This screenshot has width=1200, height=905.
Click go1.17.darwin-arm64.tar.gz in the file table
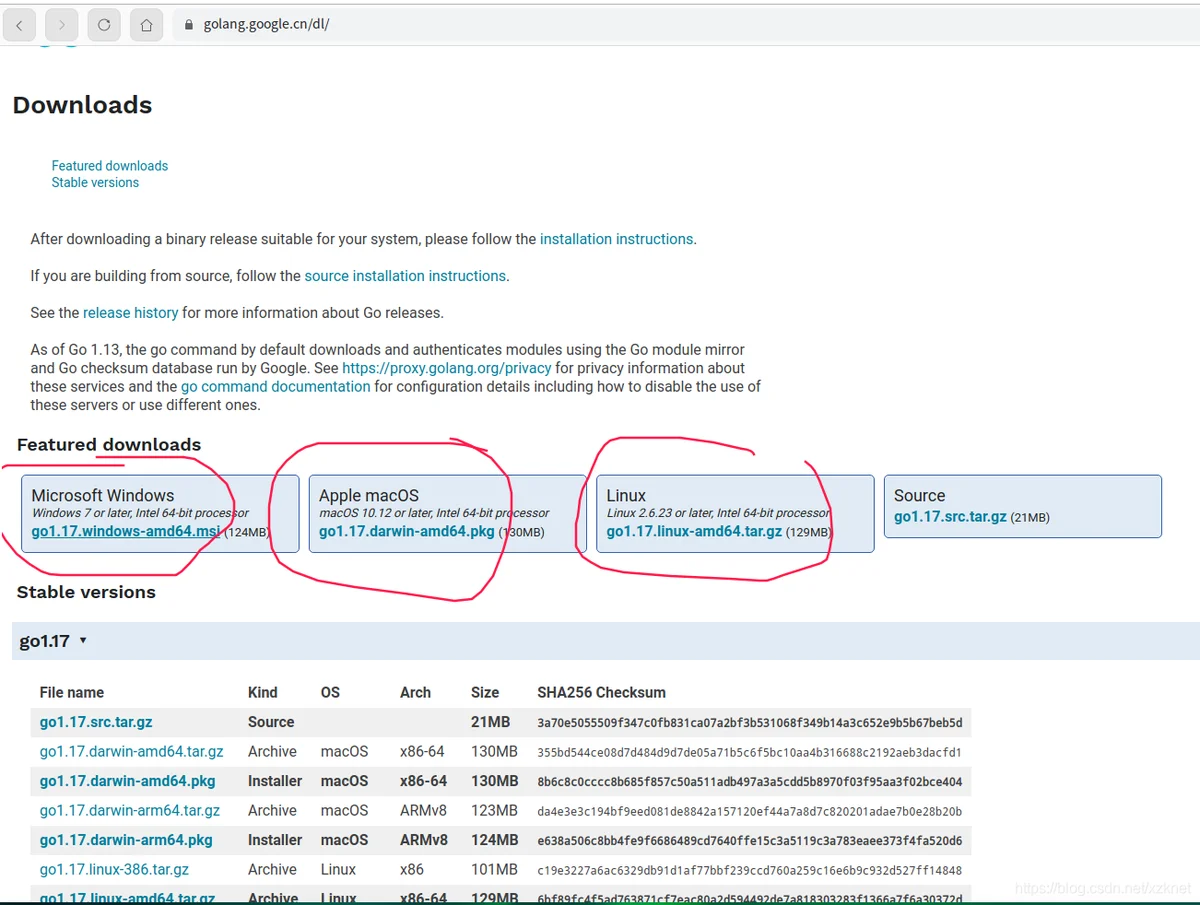[x=130, y=811]
